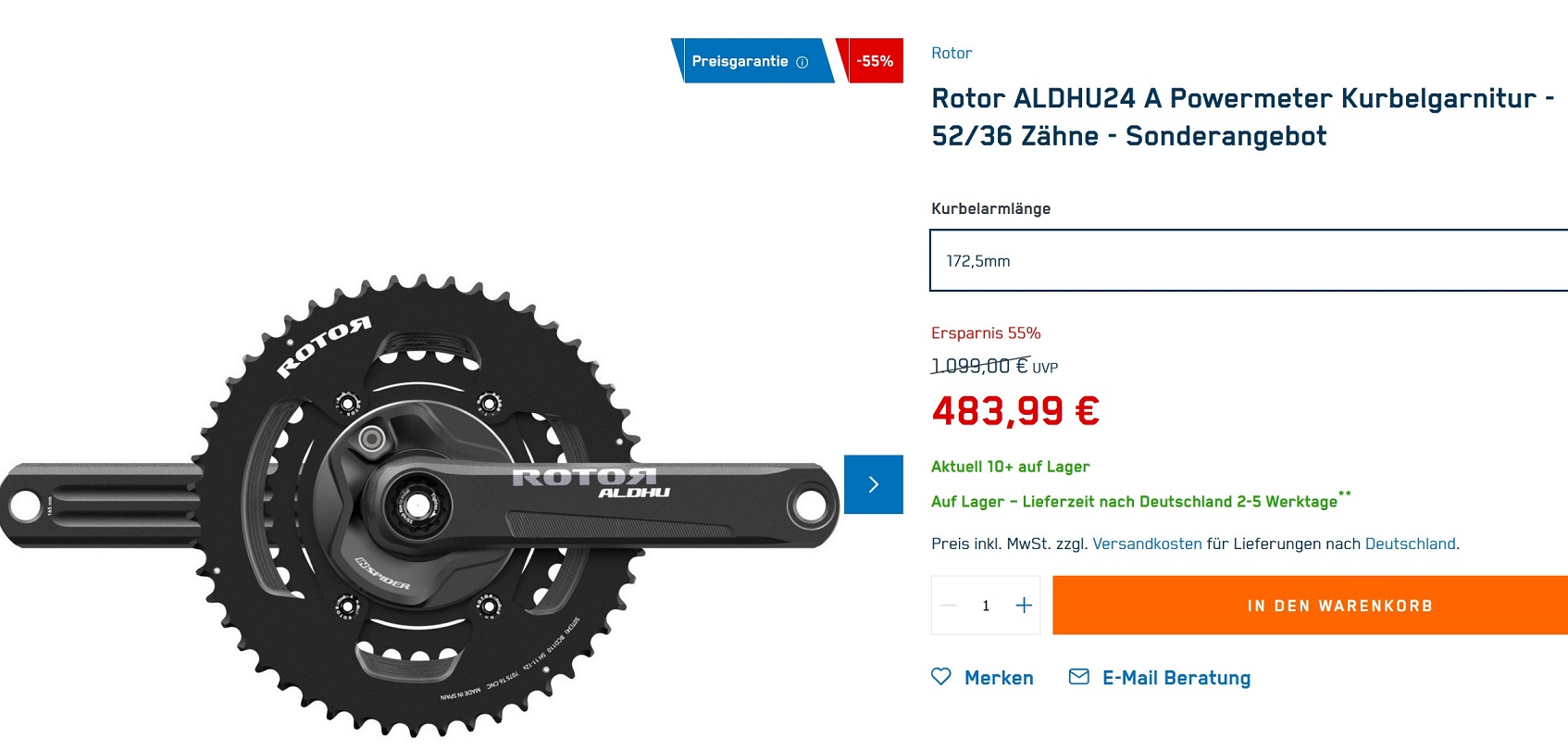Click the red 483,99 € price

pyautogui.click(x=1015, y=411)
